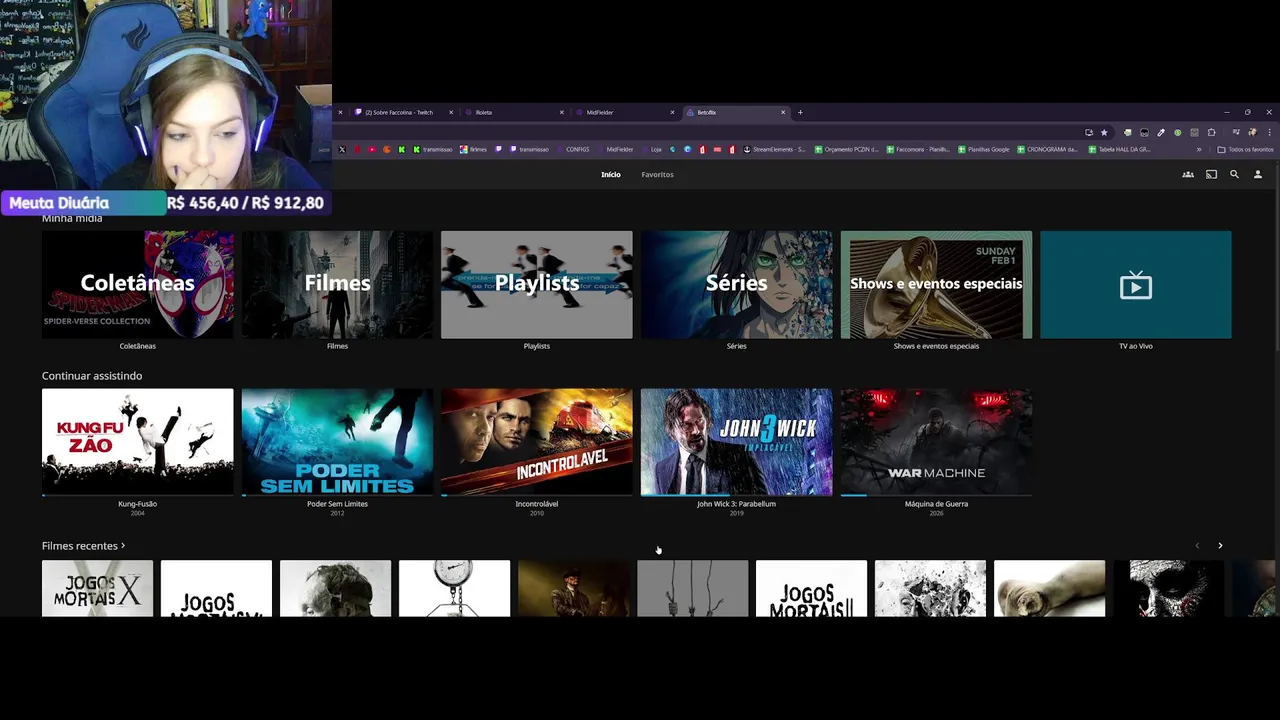The image size is (1280, 720).
Task: Open Jogos Mortais X poster
Action: (x=97, y=588)
